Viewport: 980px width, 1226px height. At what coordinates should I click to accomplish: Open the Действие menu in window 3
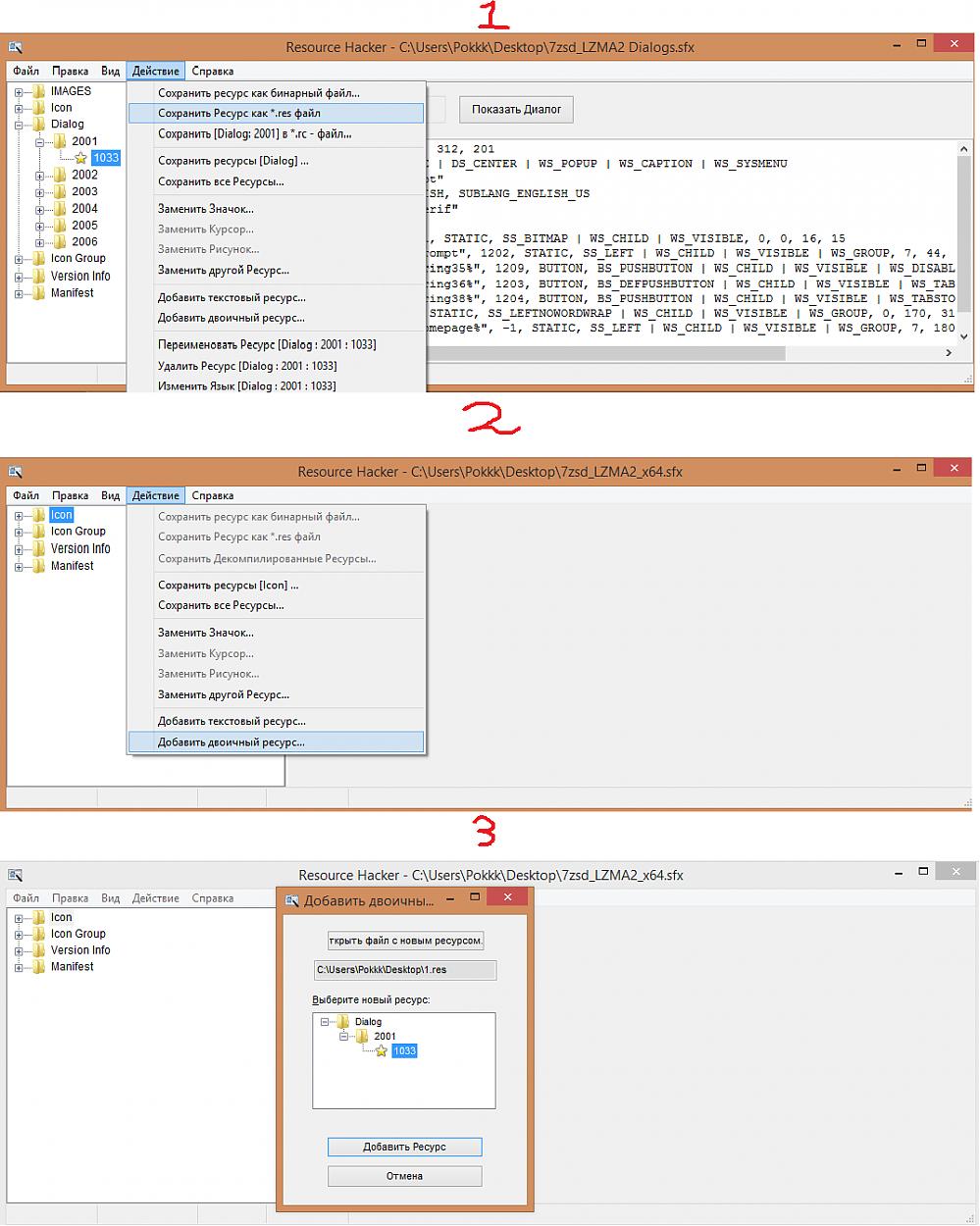click(x=156, y=898)
